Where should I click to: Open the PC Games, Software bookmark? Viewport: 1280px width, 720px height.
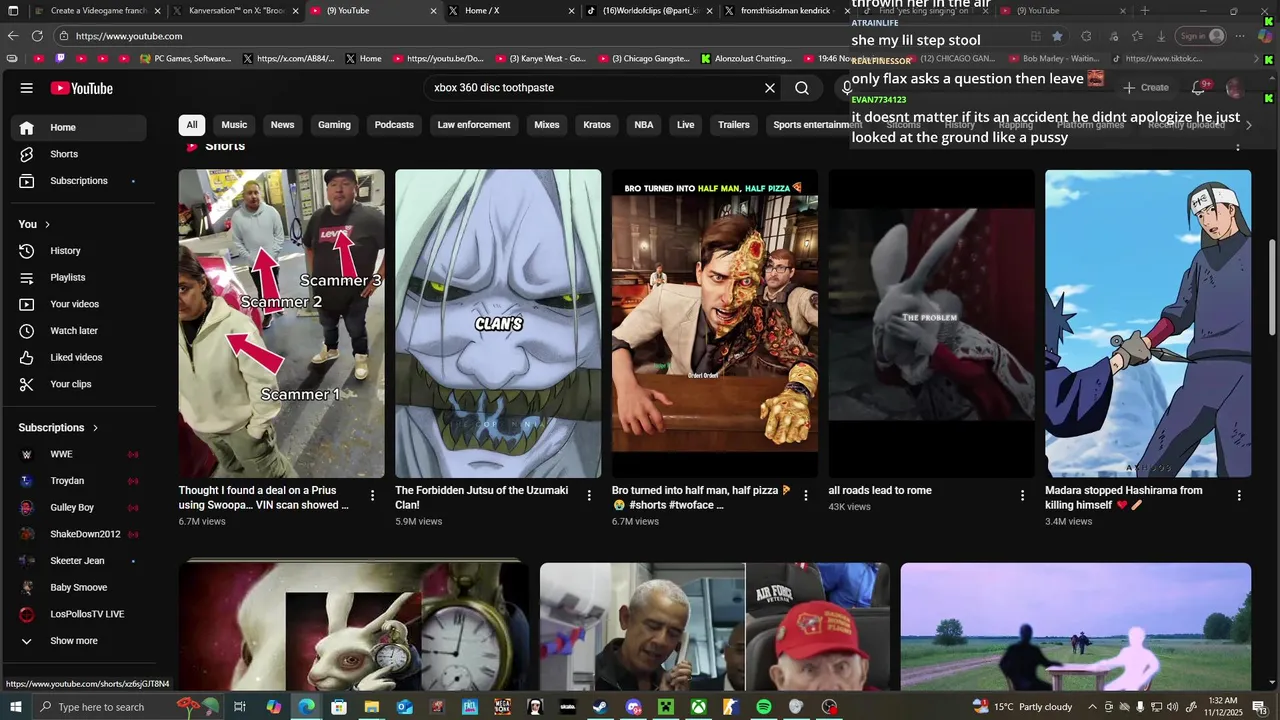[x=186, y=59]
